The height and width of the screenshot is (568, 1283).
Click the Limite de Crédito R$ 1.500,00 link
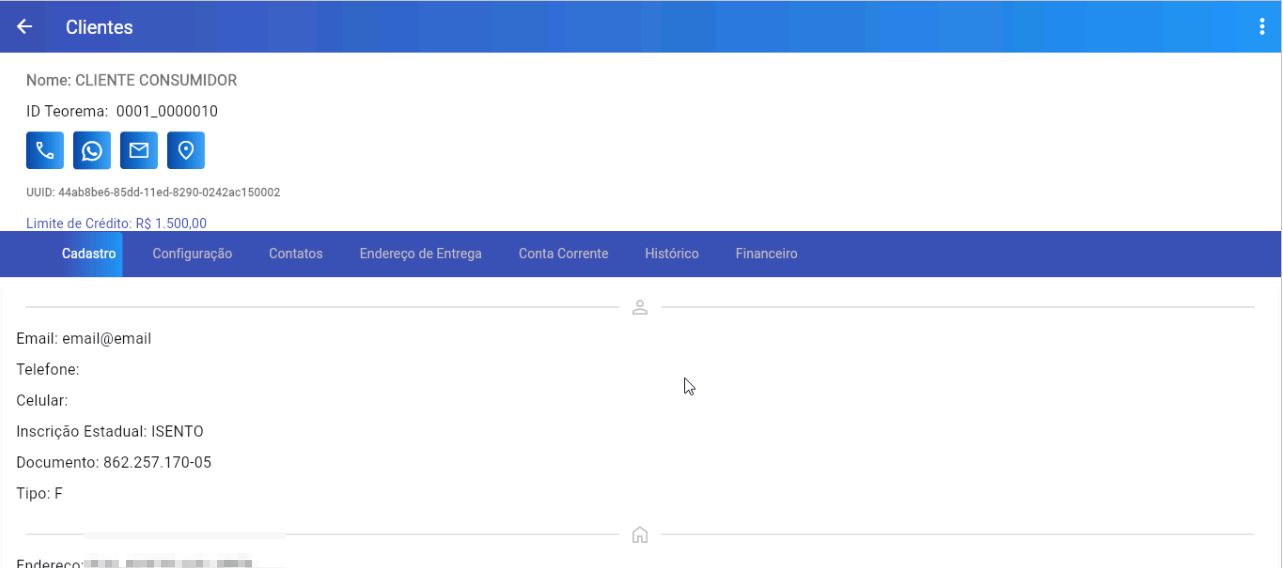(x=117, y=223)
